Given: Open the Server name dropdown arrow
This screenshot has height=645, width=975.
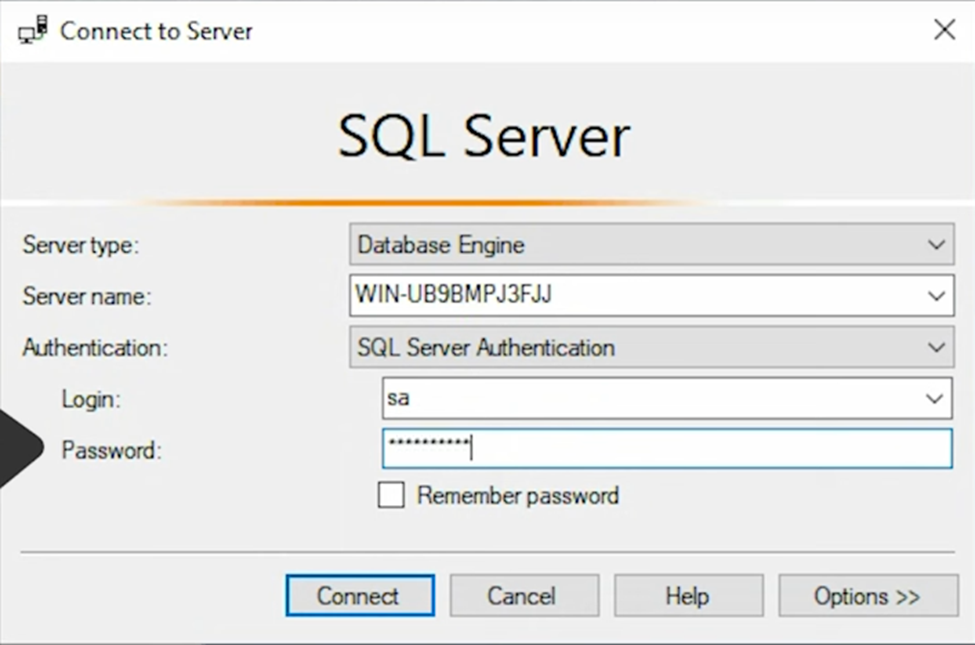Looking at the screenshot, I should point(936,295).
